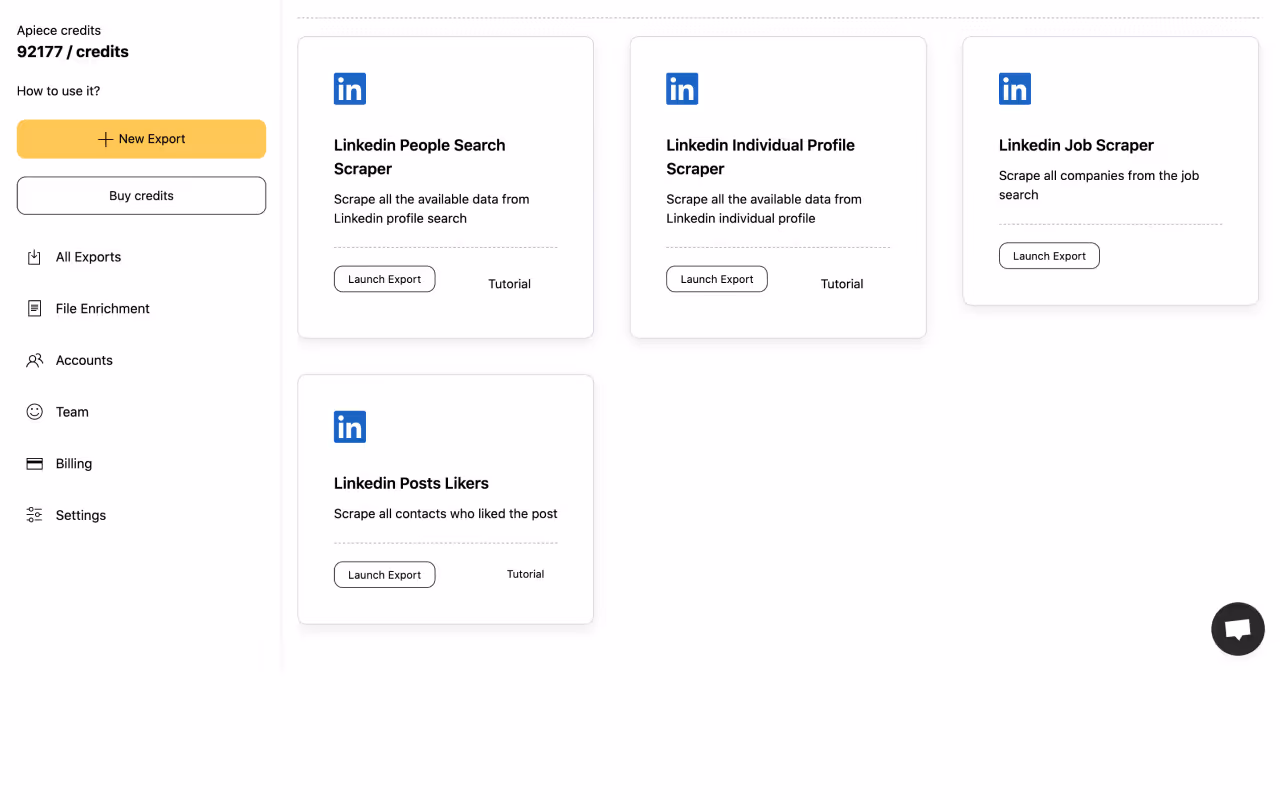1280x800 pixels.
Task: Click the Individual Profile card's individual profile description
Action: [764, 209]
